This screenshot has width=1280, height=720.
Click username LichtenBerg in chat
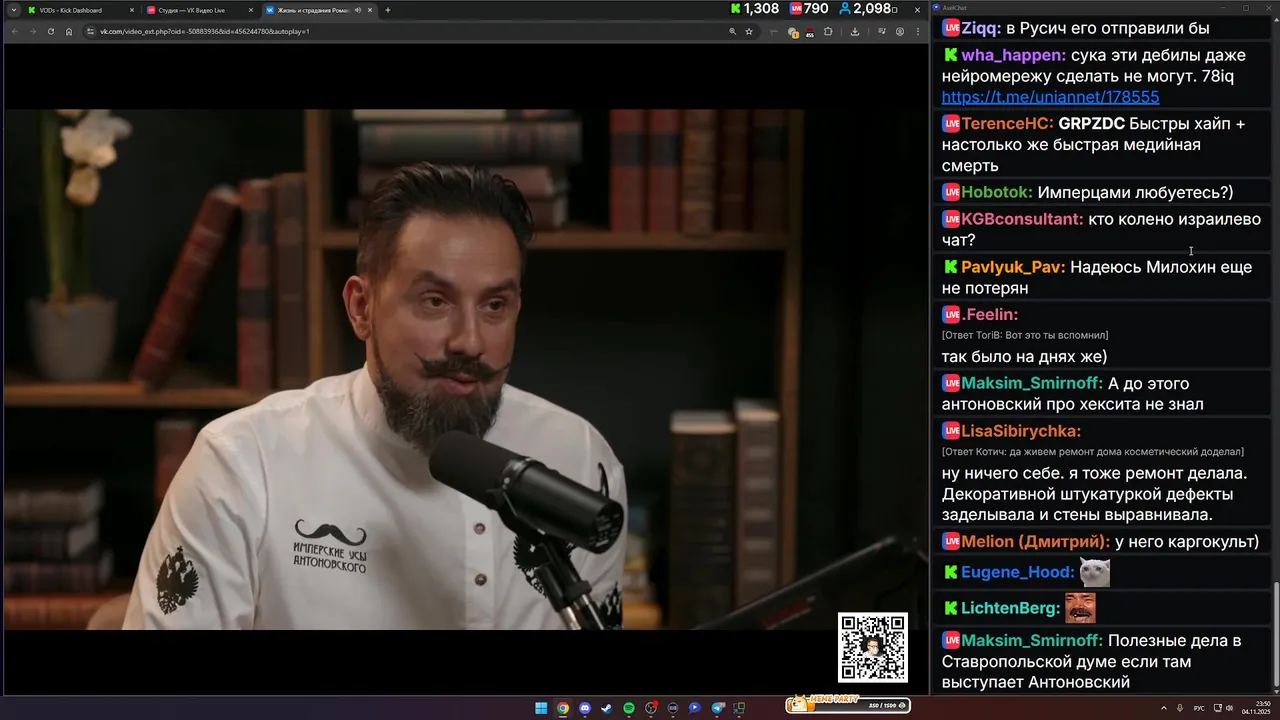(x=1011, y=608)
